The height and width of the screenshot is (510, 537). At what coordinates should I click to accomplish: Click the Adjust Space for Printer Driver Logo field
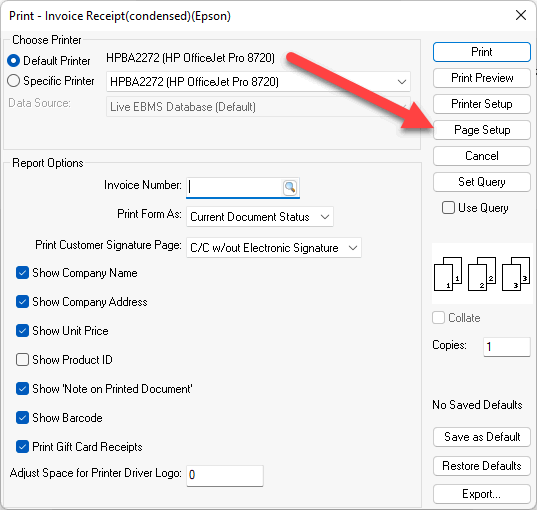(x=225, y=475)
